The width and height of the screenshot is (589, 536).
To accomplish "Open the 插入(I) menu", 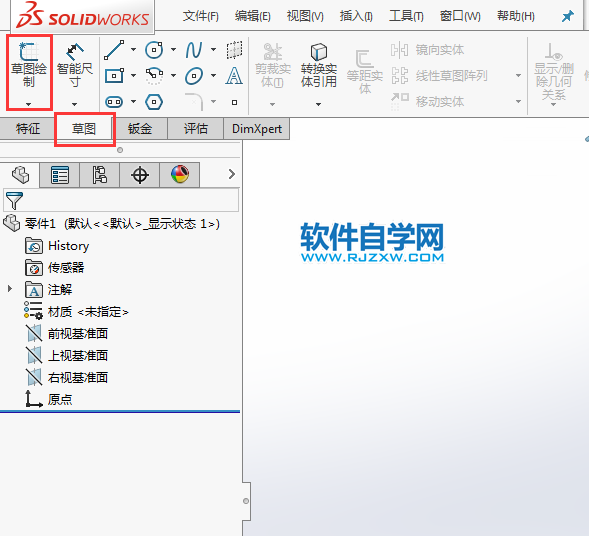I will tap(356, 16).
